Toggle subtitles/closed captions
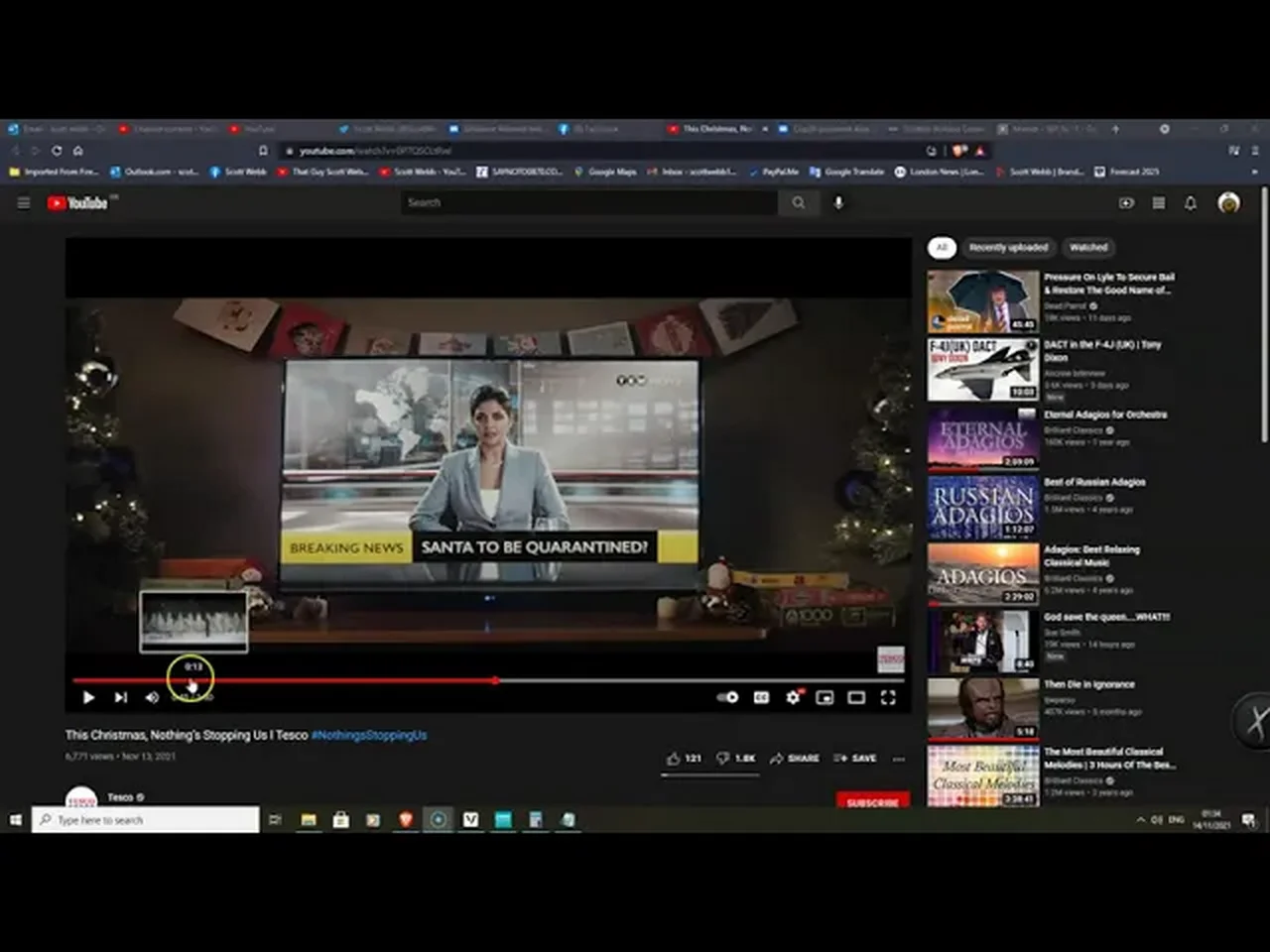1270x952 pixels. tap(761, 698)
